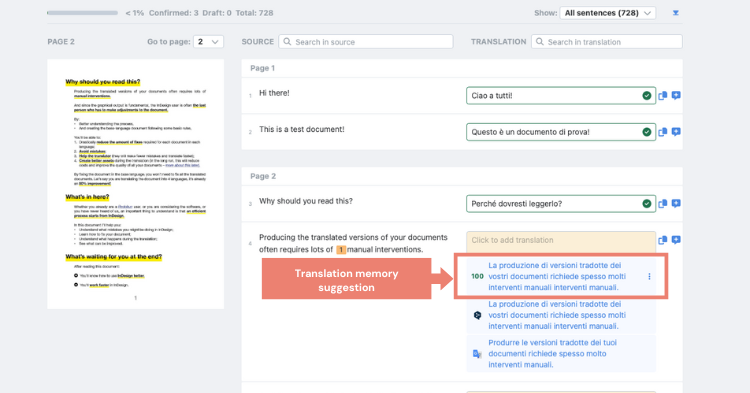The height and width of the screenshot is (393, 750).
Task: Click the "100" match score value
Action: tap(477, 276)
